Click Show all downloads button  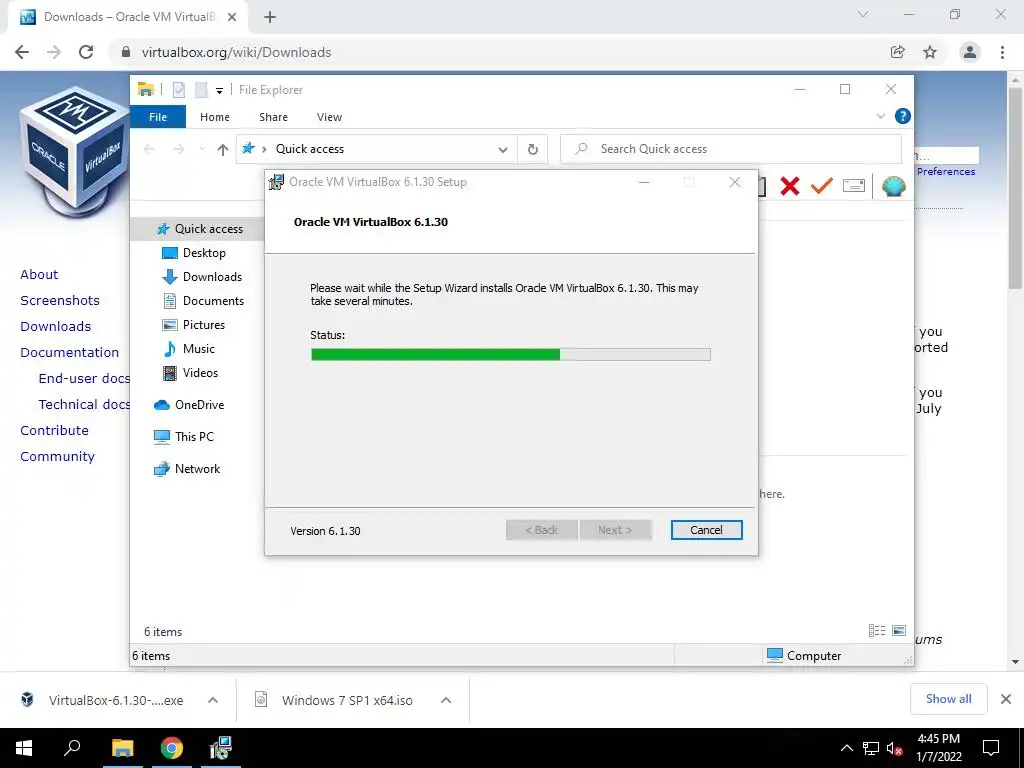(x=948, y=699)
